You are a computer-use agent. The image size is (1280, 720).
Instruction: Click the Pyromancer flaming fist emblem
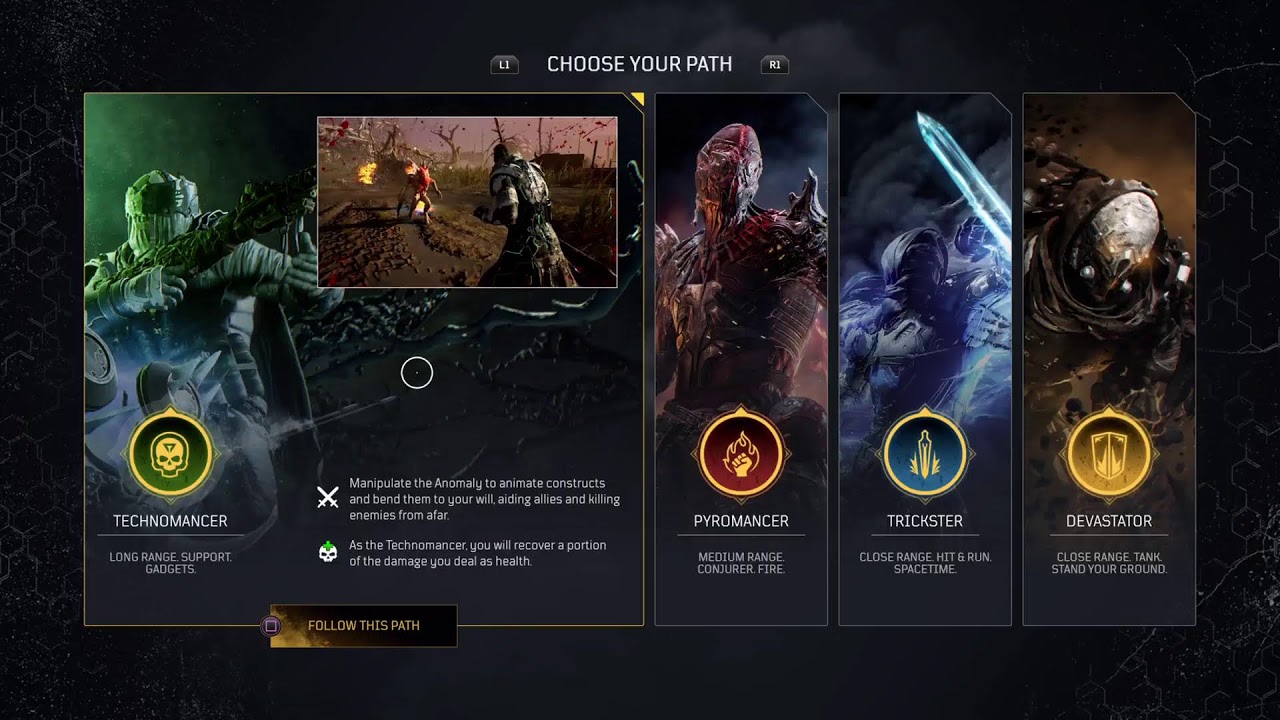741,455
